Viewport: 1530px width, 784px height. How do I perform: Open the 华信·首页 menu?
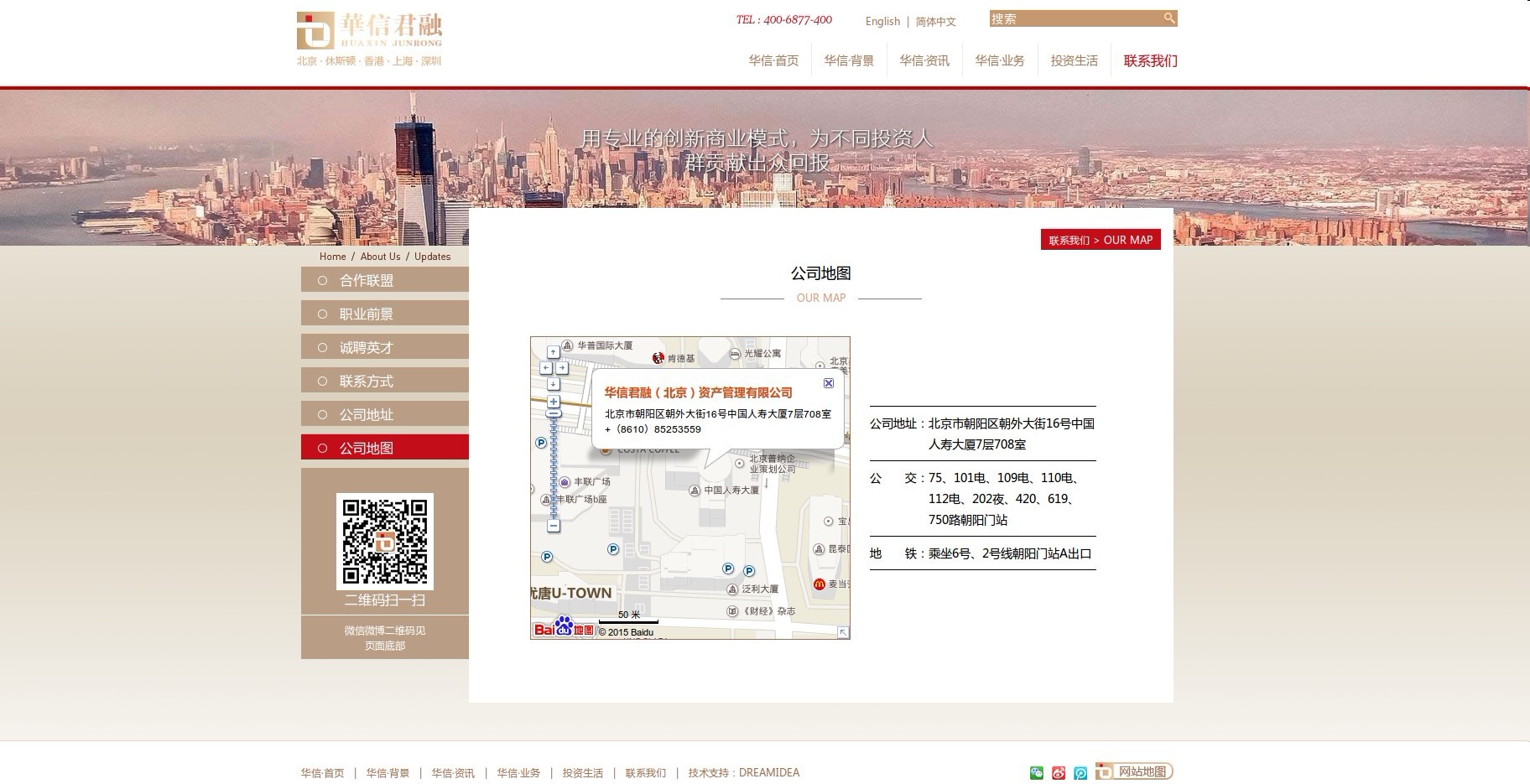(x=773, y=60)
